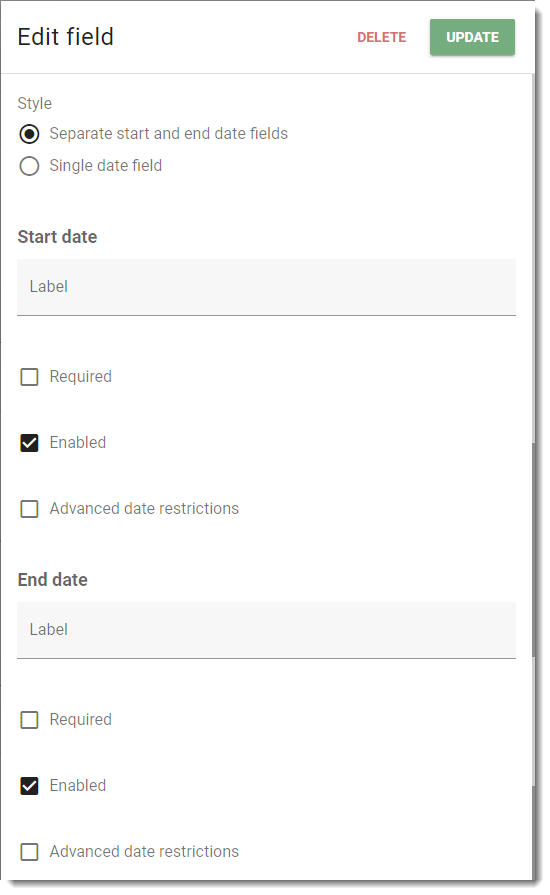Click the red DELETE button
Viewport: 550px width, 895px height.
click(x=381, y=37)
